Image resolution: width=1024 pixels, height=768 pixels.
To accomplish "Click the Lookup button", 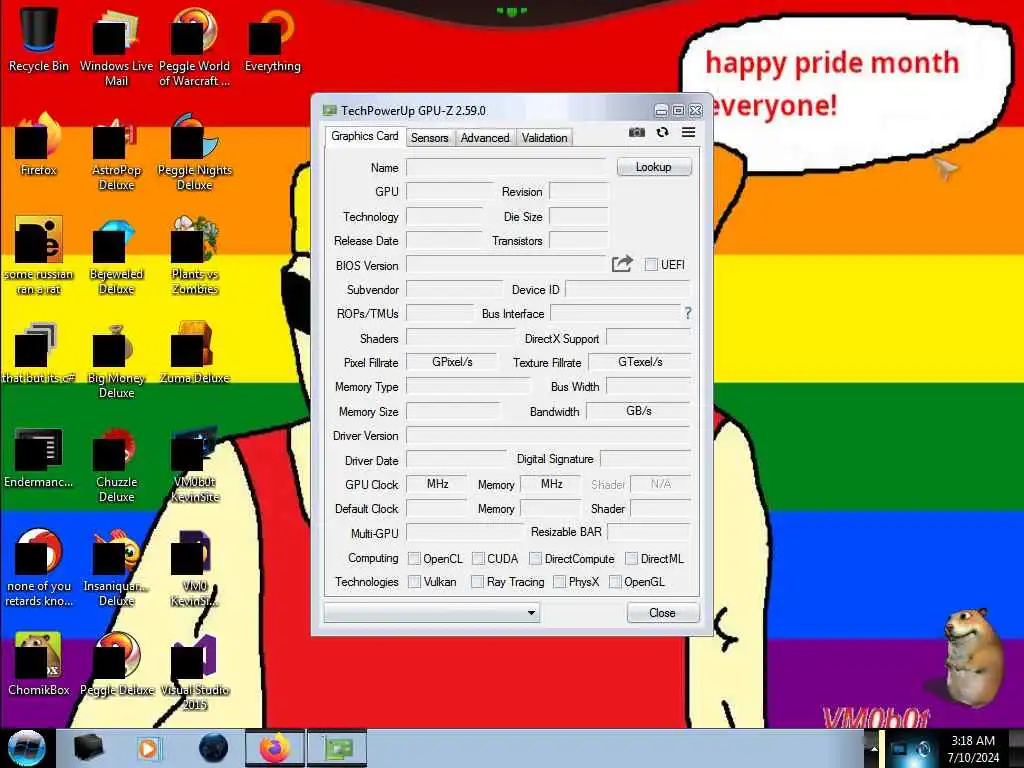I will (654, 167).
